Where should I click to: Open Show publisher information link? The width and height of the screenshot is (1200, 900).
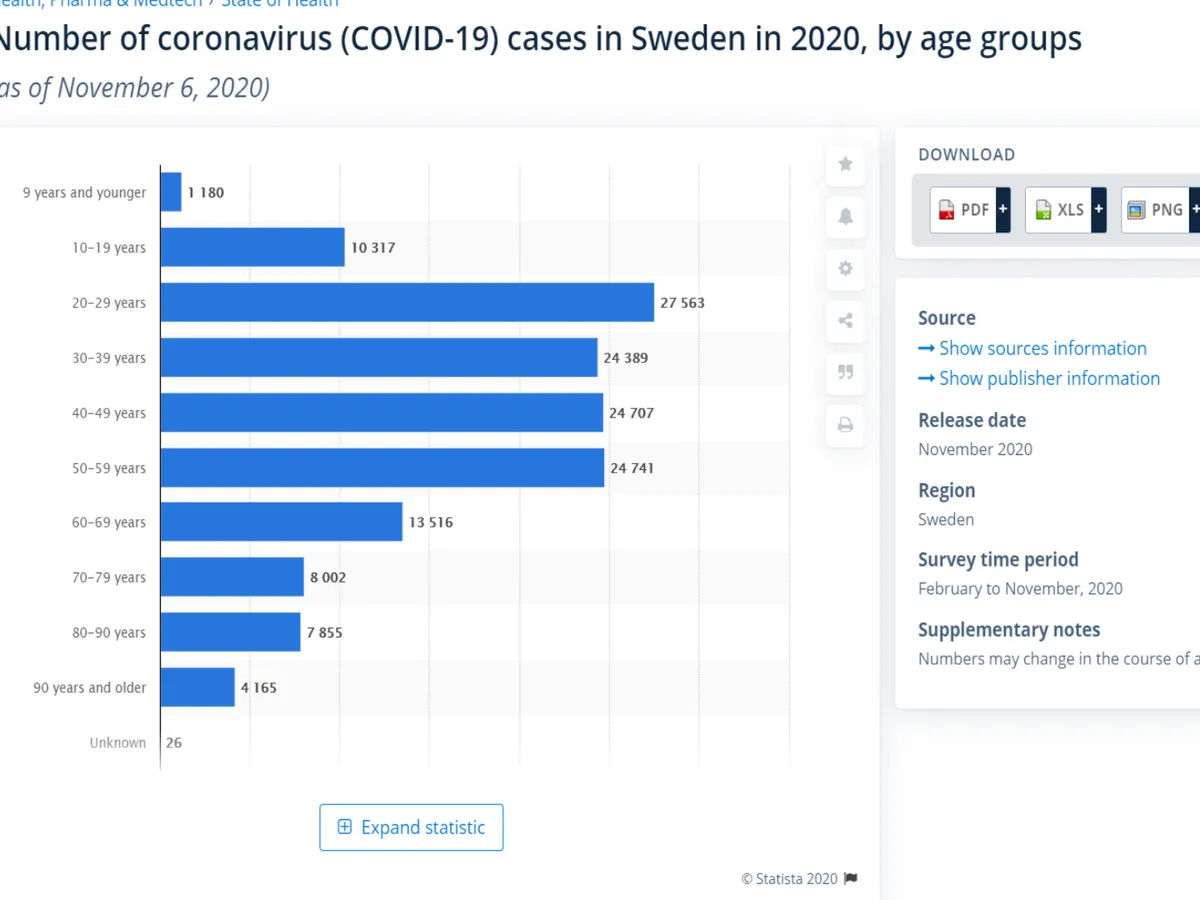[1049, 378]
